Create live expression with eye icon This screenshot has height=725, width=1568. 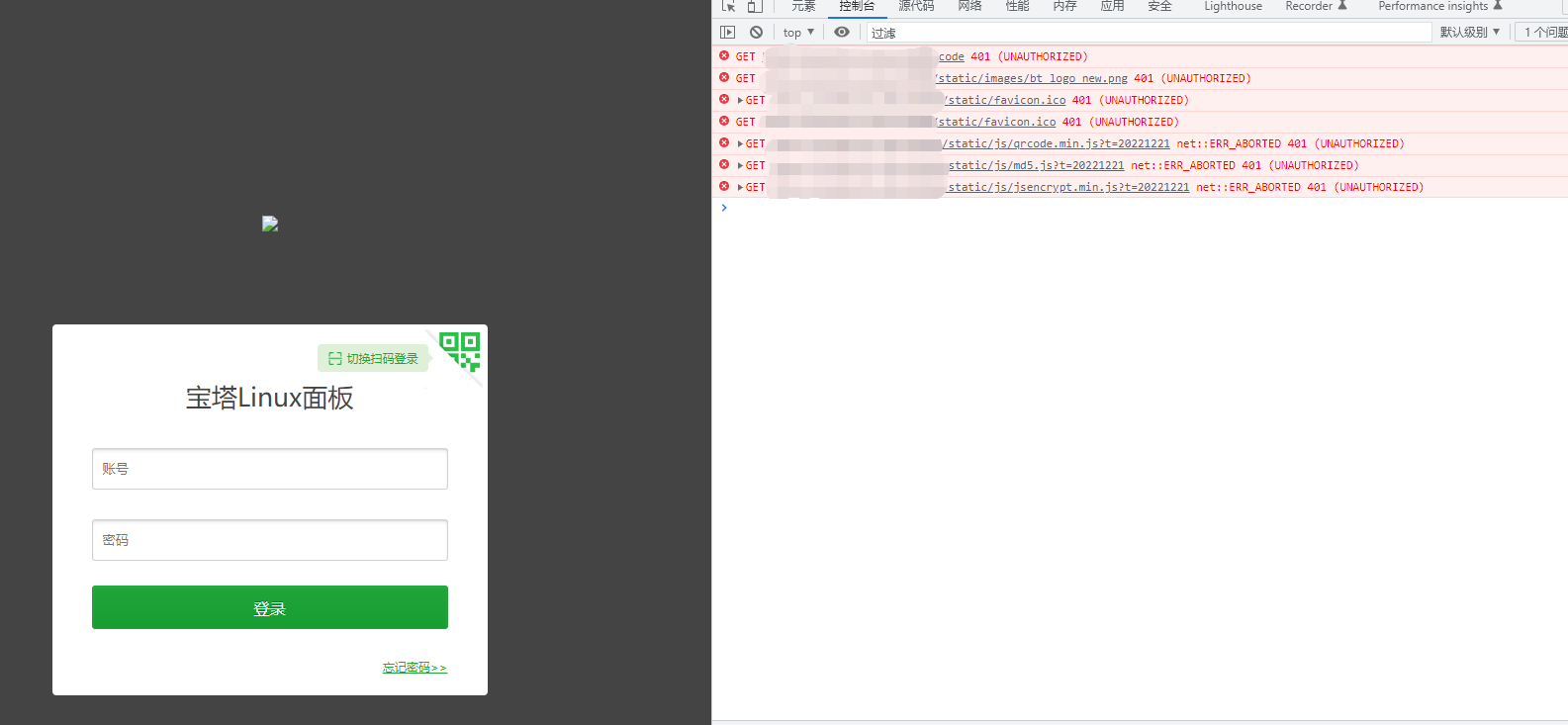pyautogui.click(x=842, y=33)
